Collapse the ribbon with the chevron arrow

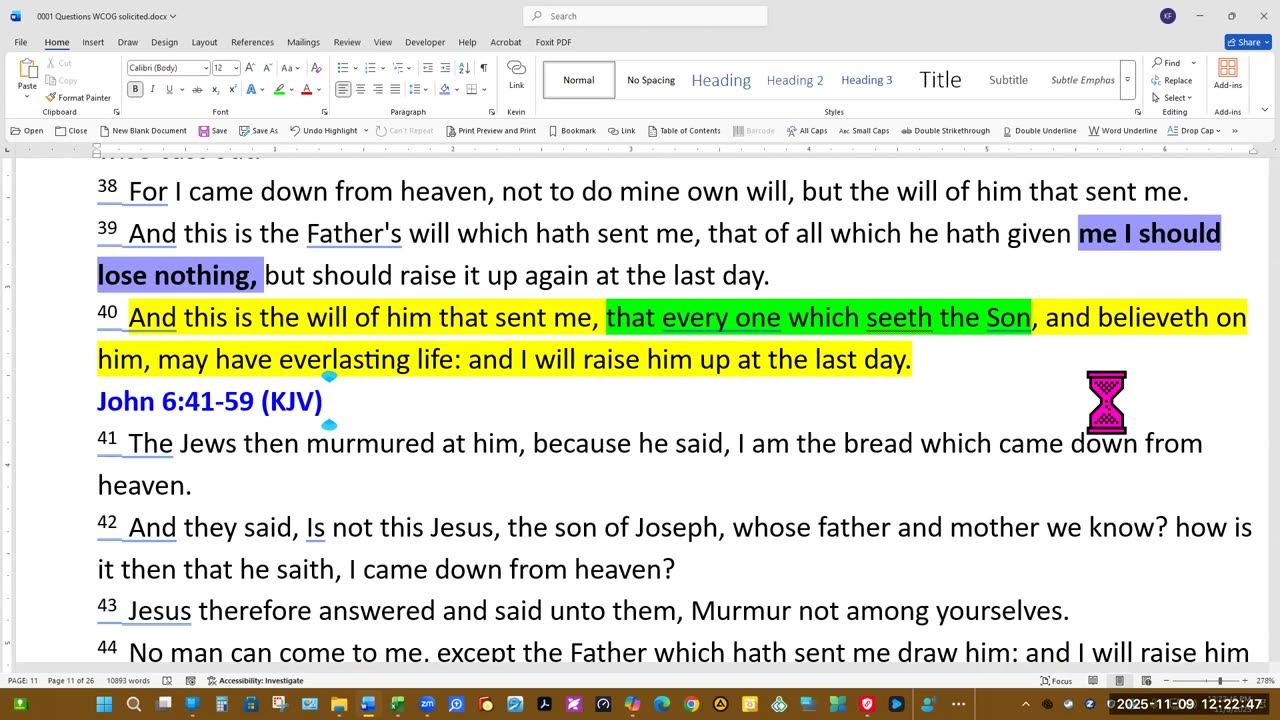[x=1265, y=111]
